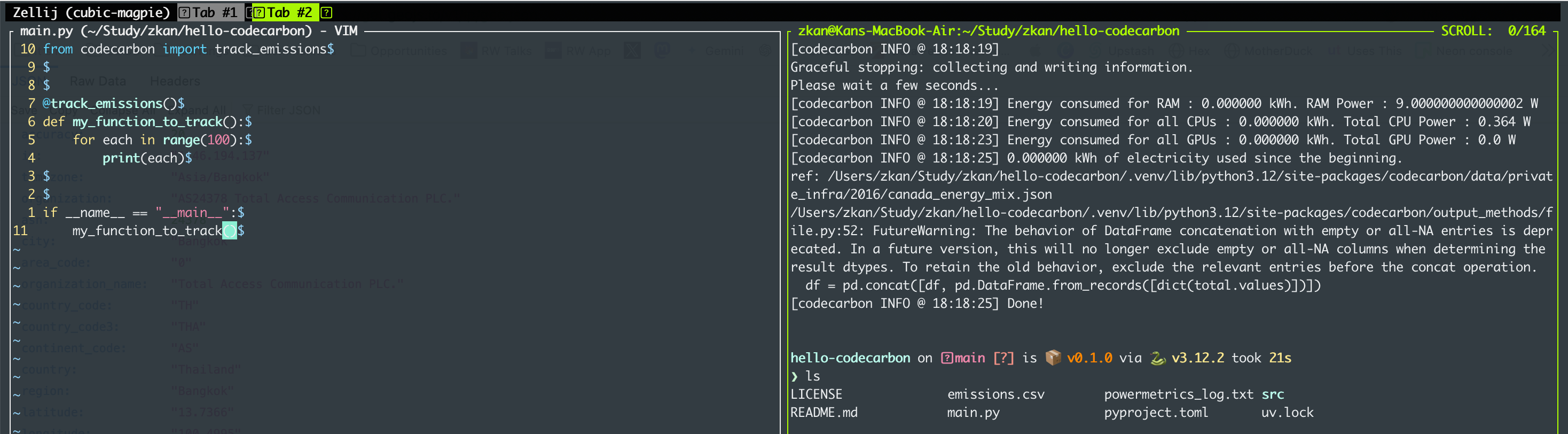1568x434 pixels.
Task: Click Python version v3.12.2 in prompt
Action: (1197, 358)
